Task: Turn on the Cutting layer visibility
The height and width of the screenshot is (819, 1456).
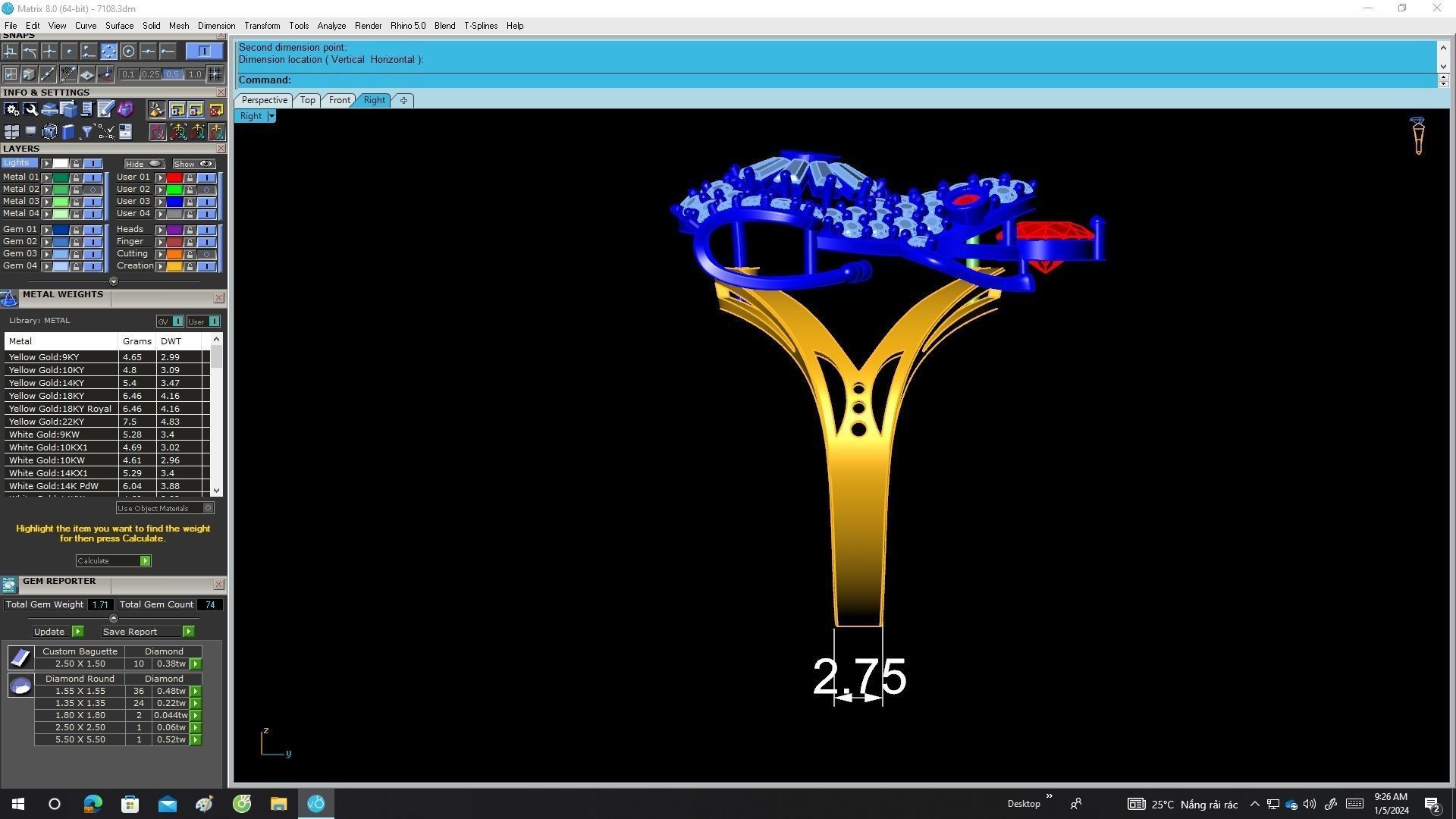Action: point(206,254)
